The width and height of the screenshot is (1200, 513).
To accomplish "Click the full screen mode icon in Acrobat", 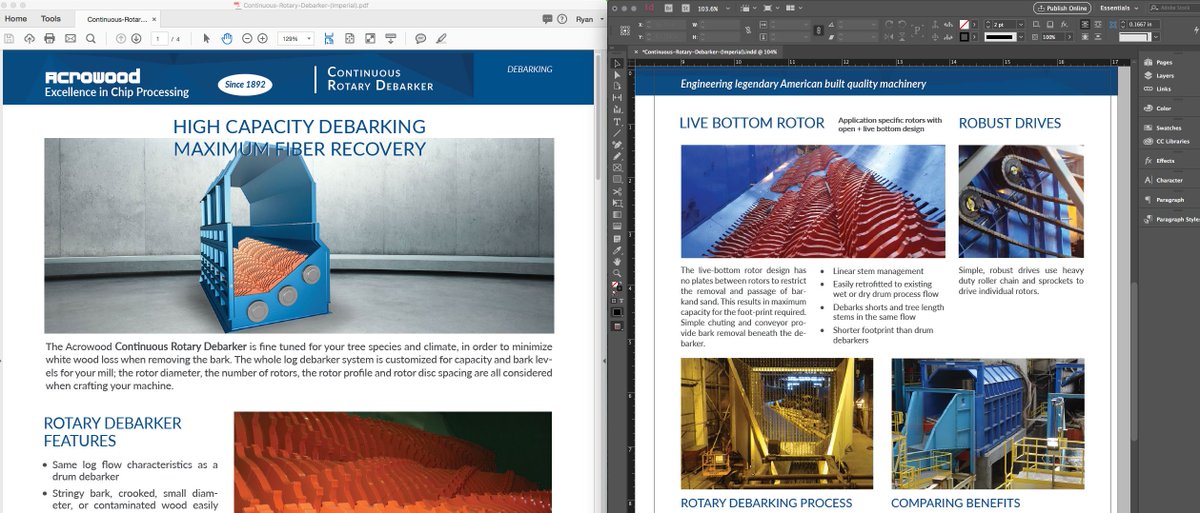I will [x=370, y=38].
